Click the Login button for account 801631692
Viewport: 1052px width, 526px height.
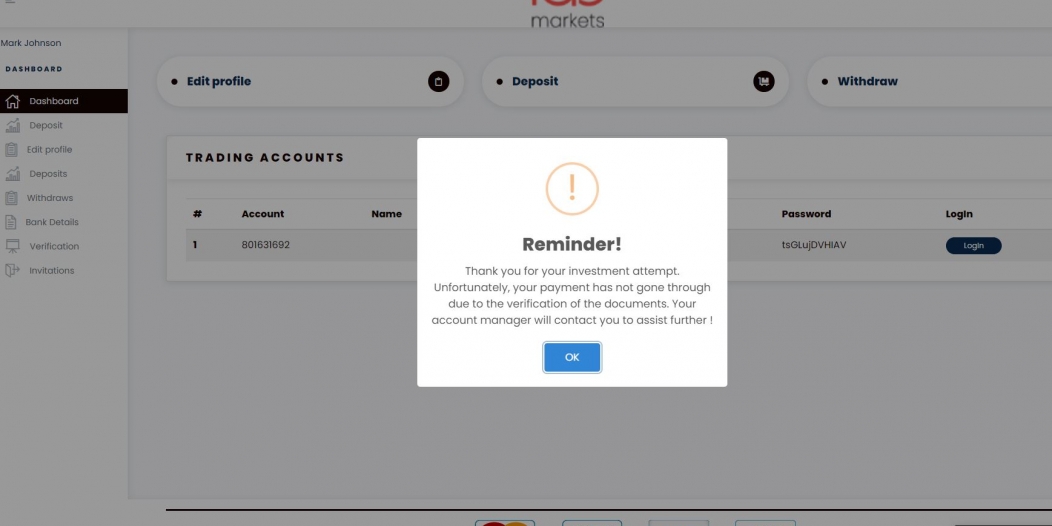click(x=974, y=246)
